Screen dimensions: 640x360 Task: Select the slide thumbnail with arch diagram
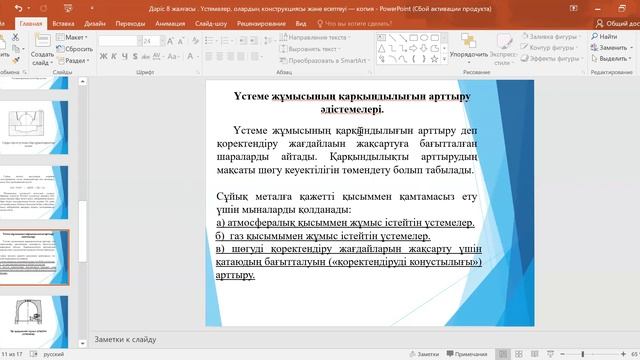pos(34,321)
